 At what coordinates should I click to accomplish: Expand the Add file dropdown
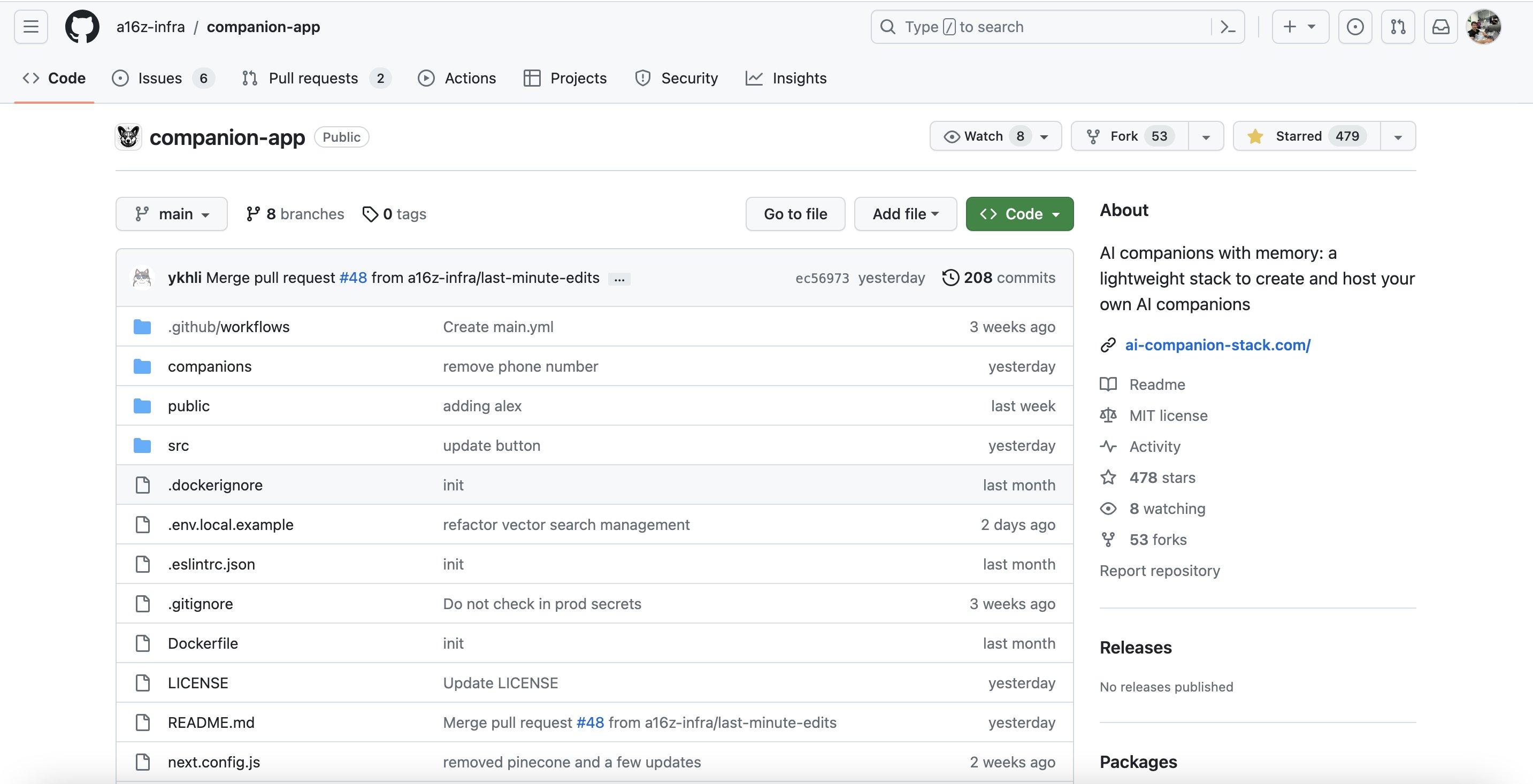click(x=905, y=213)
